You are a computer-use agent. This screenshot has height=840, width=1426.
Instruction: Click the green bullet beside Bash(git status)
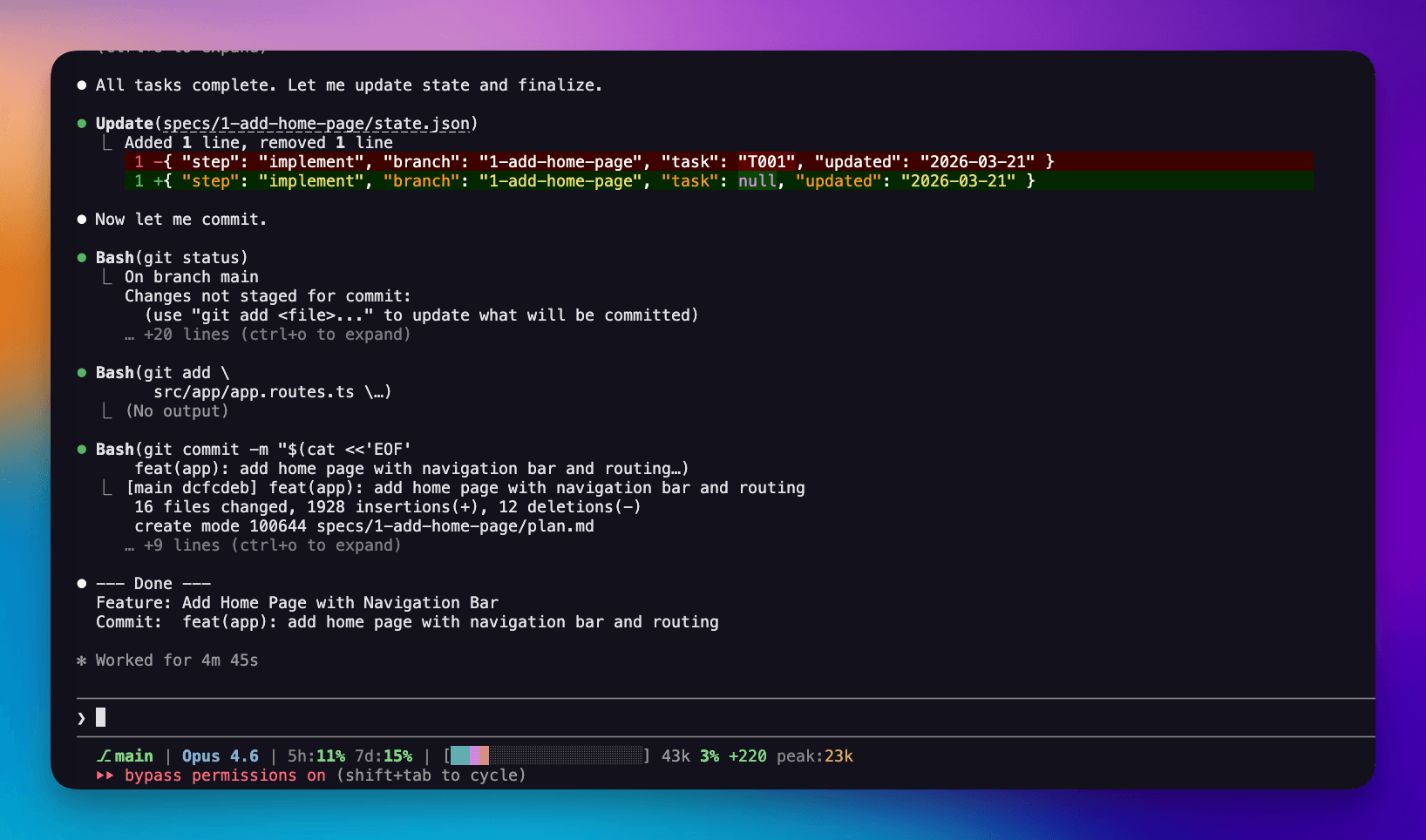82,257
